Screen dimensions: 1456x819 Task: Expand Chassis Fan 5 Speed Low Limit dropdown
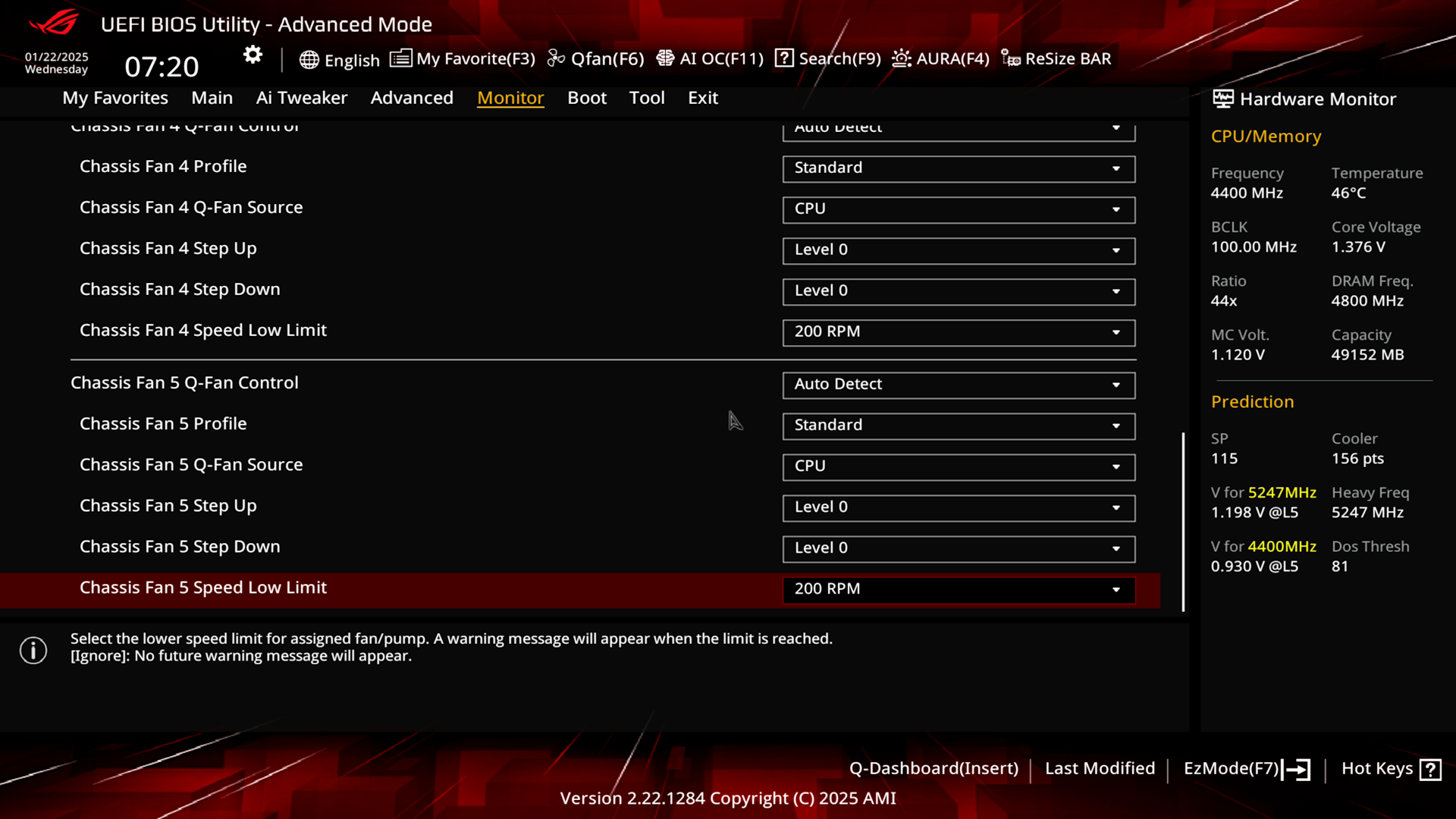[1116, 588]
